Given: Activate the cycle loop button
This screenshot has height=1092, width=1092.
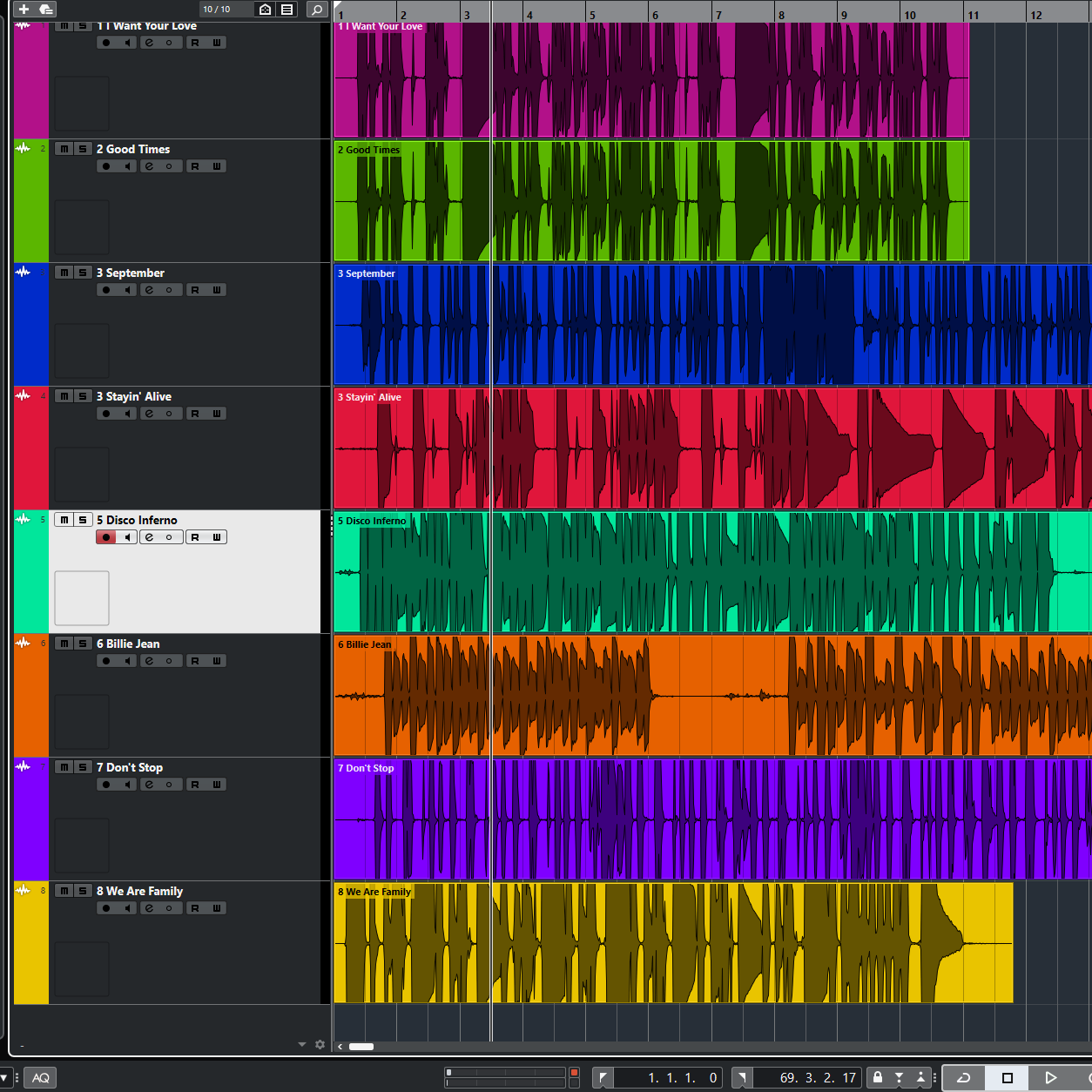Looking at the screenshot, I should click(964, 1078).
